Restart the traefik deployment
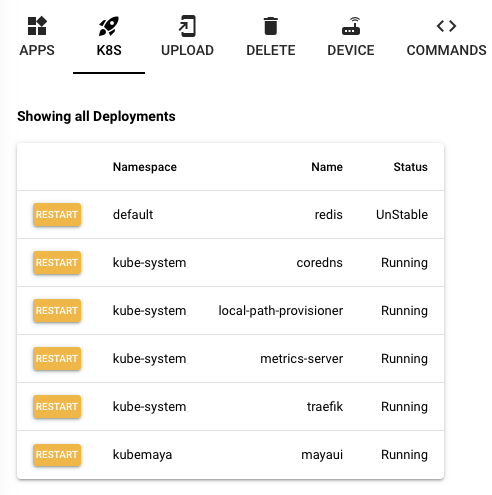Screen dimensions: 492x495 57,407
